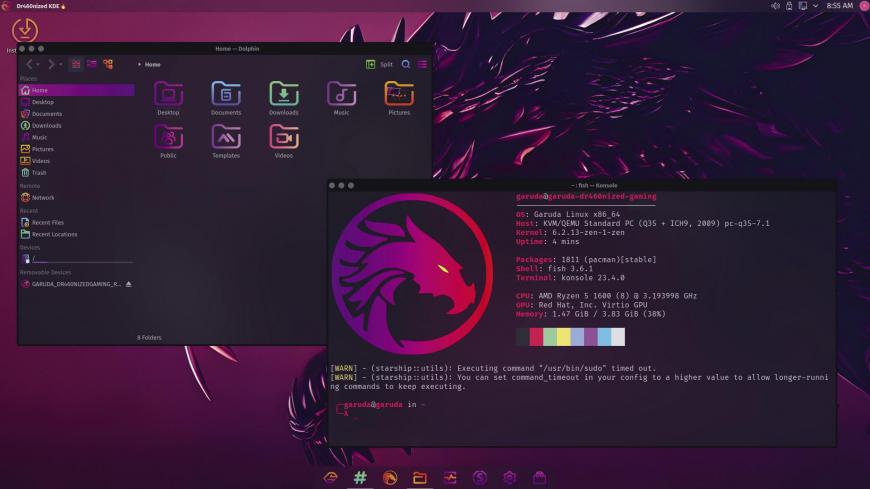Open system settings gear in dock
This screenshot has width=870, height=489.
point(510,477)
